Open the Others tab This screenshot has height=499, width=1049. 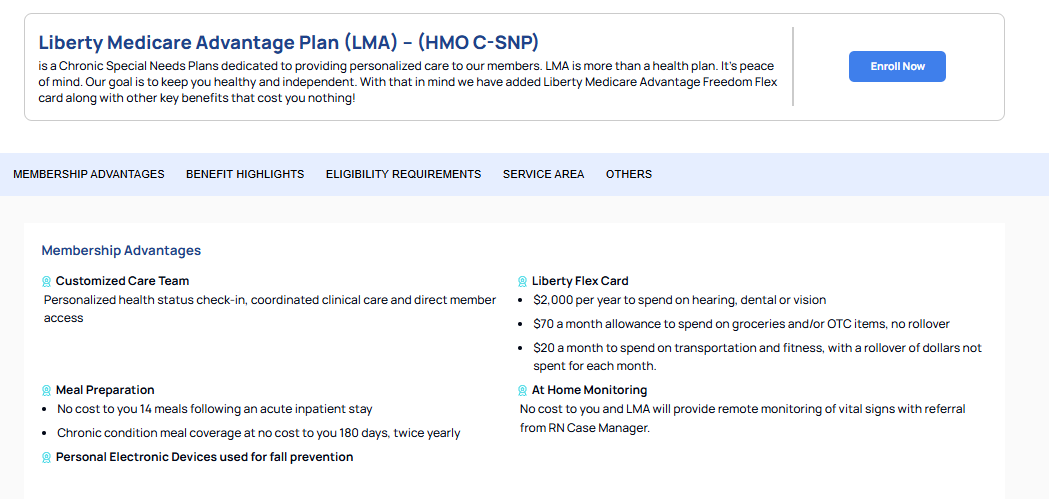pos(629,174)
